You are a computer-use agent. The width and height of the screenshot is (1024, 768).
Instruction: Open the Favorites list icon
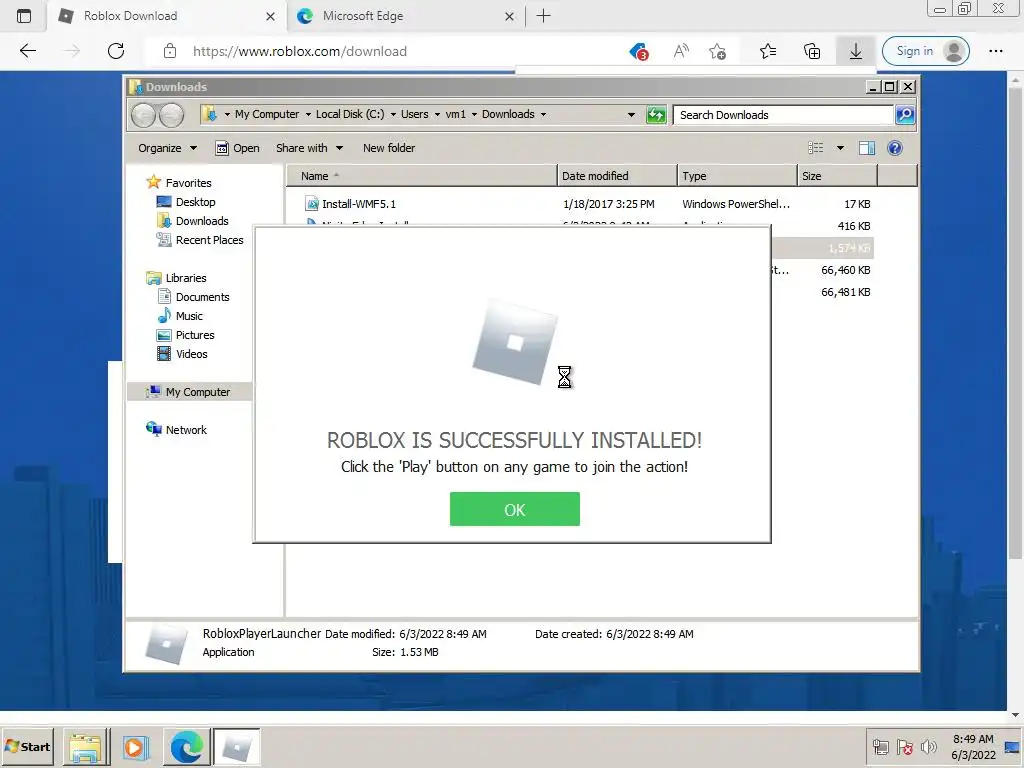[768, 51]
